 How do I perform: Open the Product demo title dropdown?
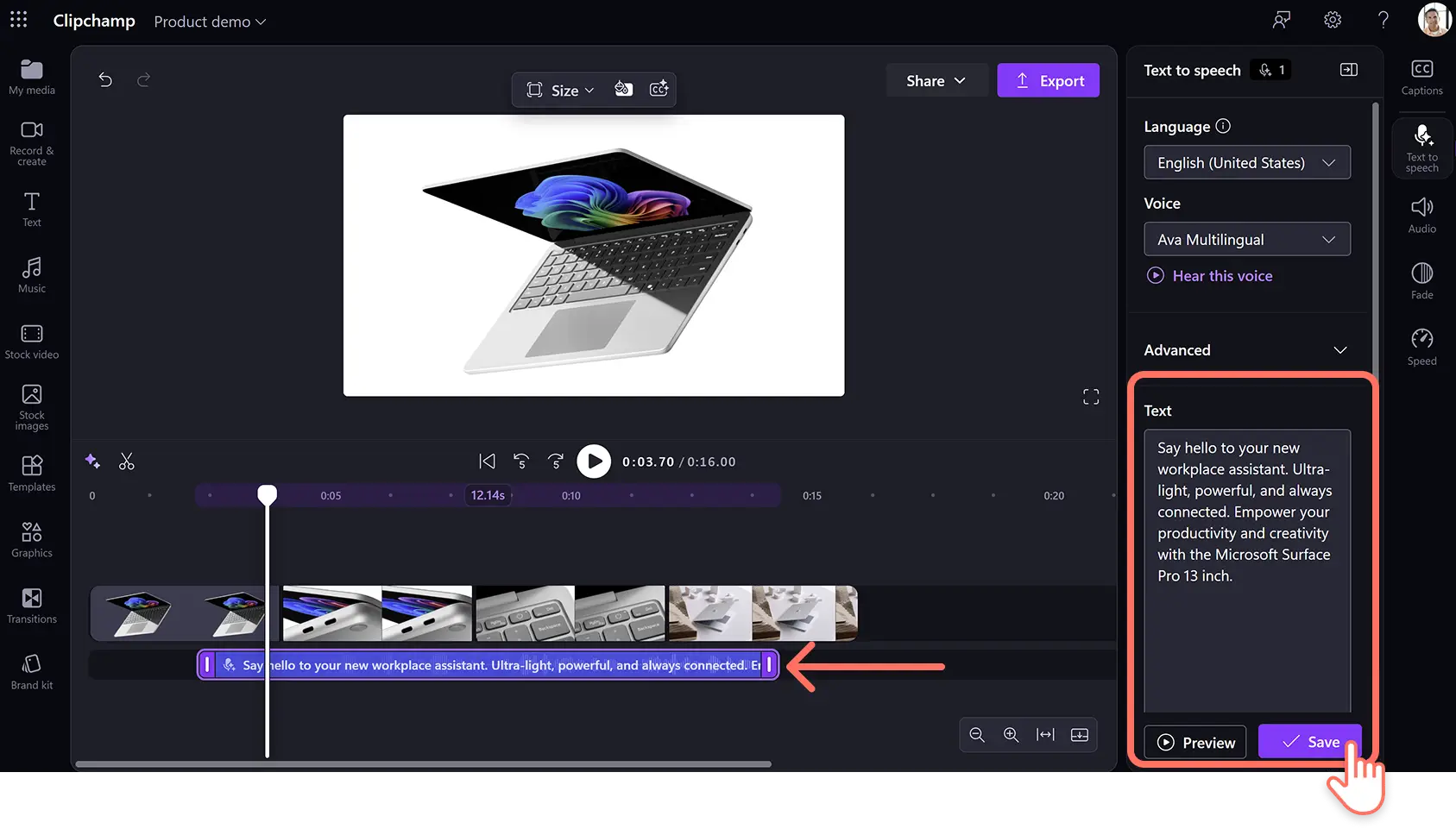(x=210, y=22)
